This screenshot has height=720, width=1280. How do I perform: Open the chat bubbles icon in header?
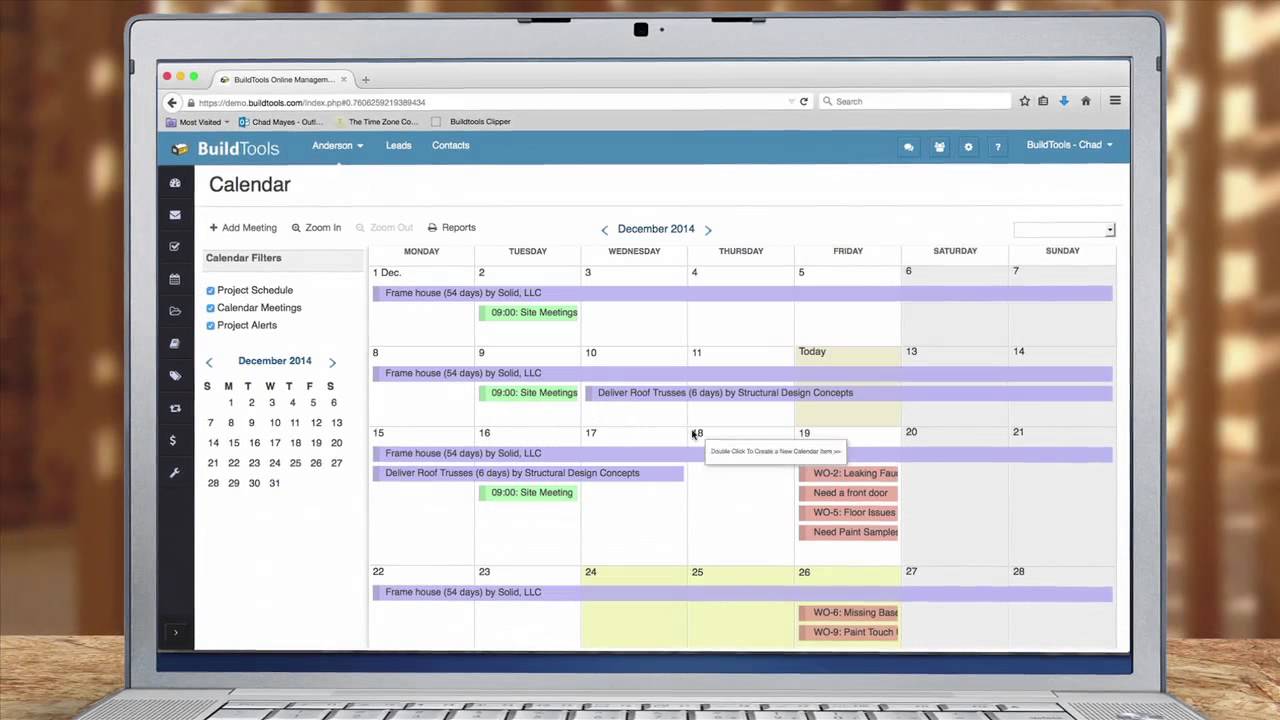tap(908, 147)
